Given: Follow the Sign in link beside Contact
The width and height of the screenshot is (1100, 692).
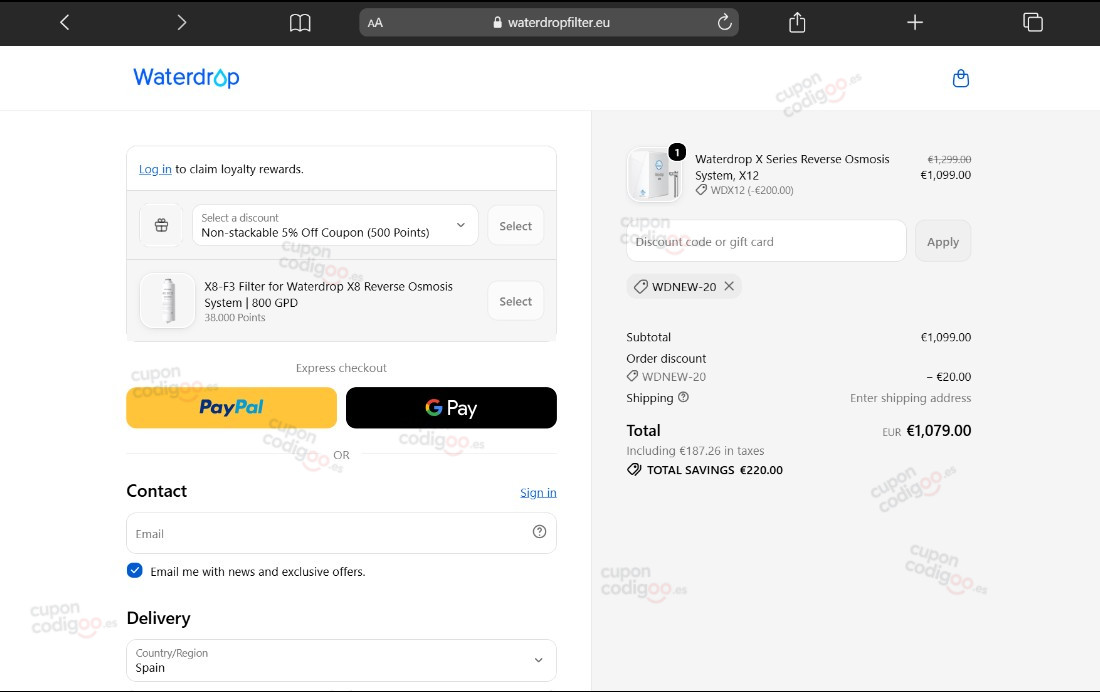Looking at the screenshot, I should tap(538, 493).
